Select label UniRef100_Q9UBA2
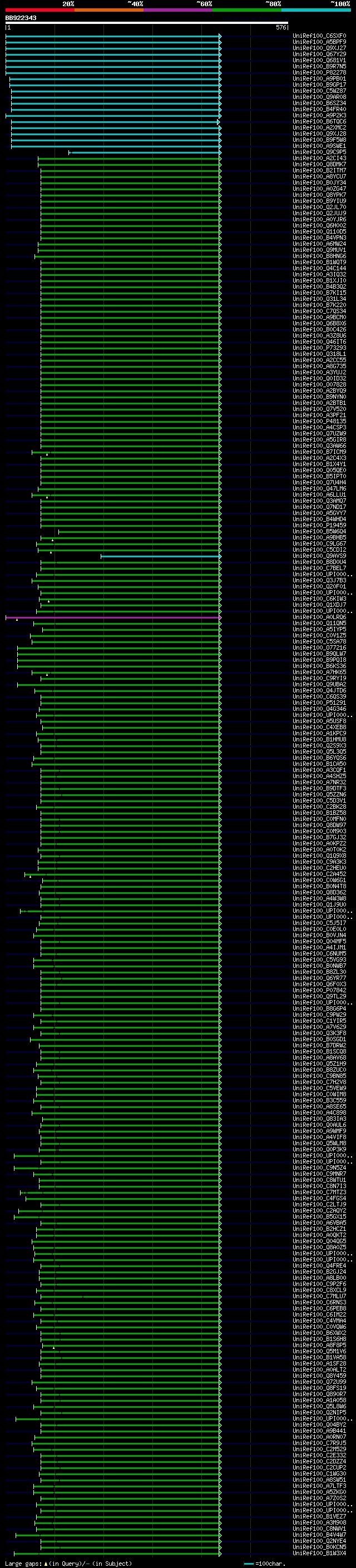This screenshot has width=356, height=1568. [319, 684]
